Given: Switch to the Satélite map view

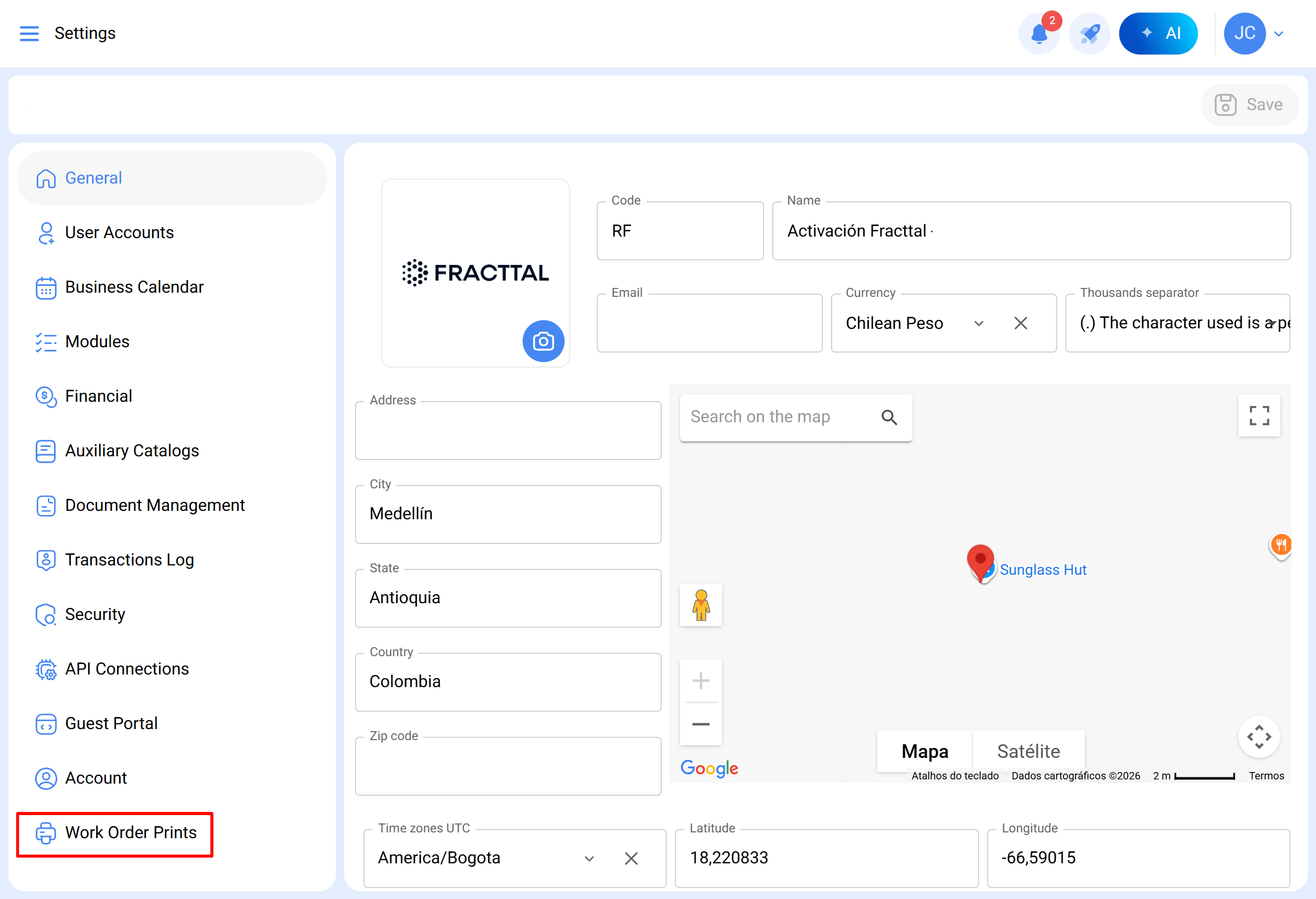Looking at the screenshot, I should 1028,751.
